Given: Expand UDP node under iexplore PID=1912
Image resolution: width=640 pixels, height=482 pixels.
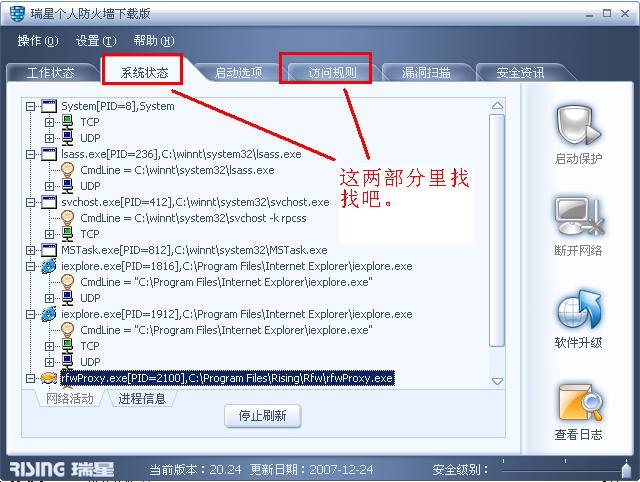Looking at the screenshot, I should 49,362.
